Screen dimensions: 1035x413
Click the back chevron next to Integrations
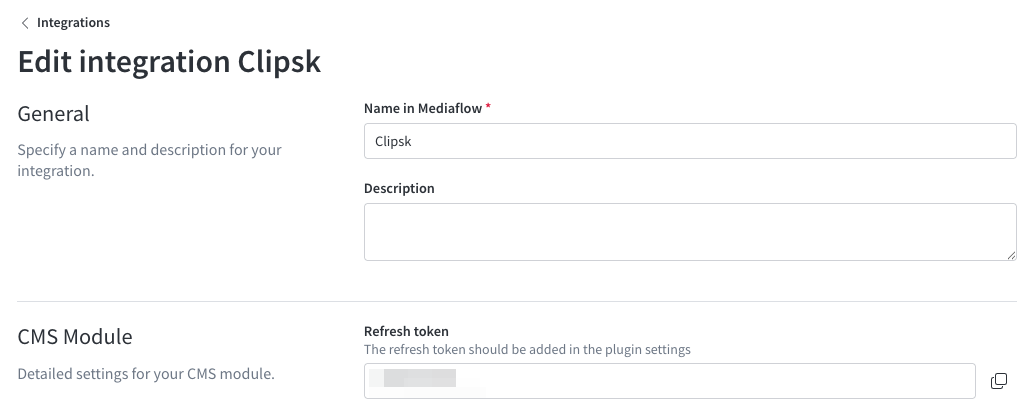coord(25,23)
